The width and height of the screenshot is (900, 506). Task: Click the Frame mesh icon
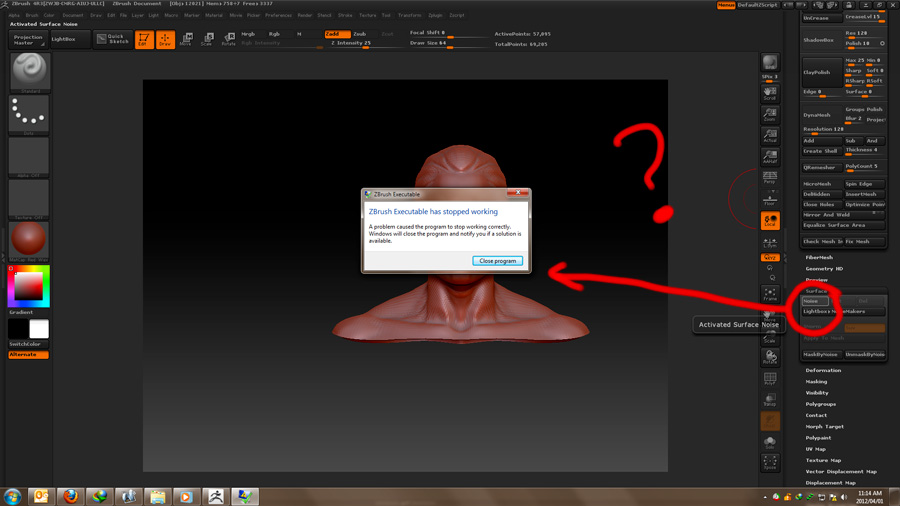(x=770, y=294)
